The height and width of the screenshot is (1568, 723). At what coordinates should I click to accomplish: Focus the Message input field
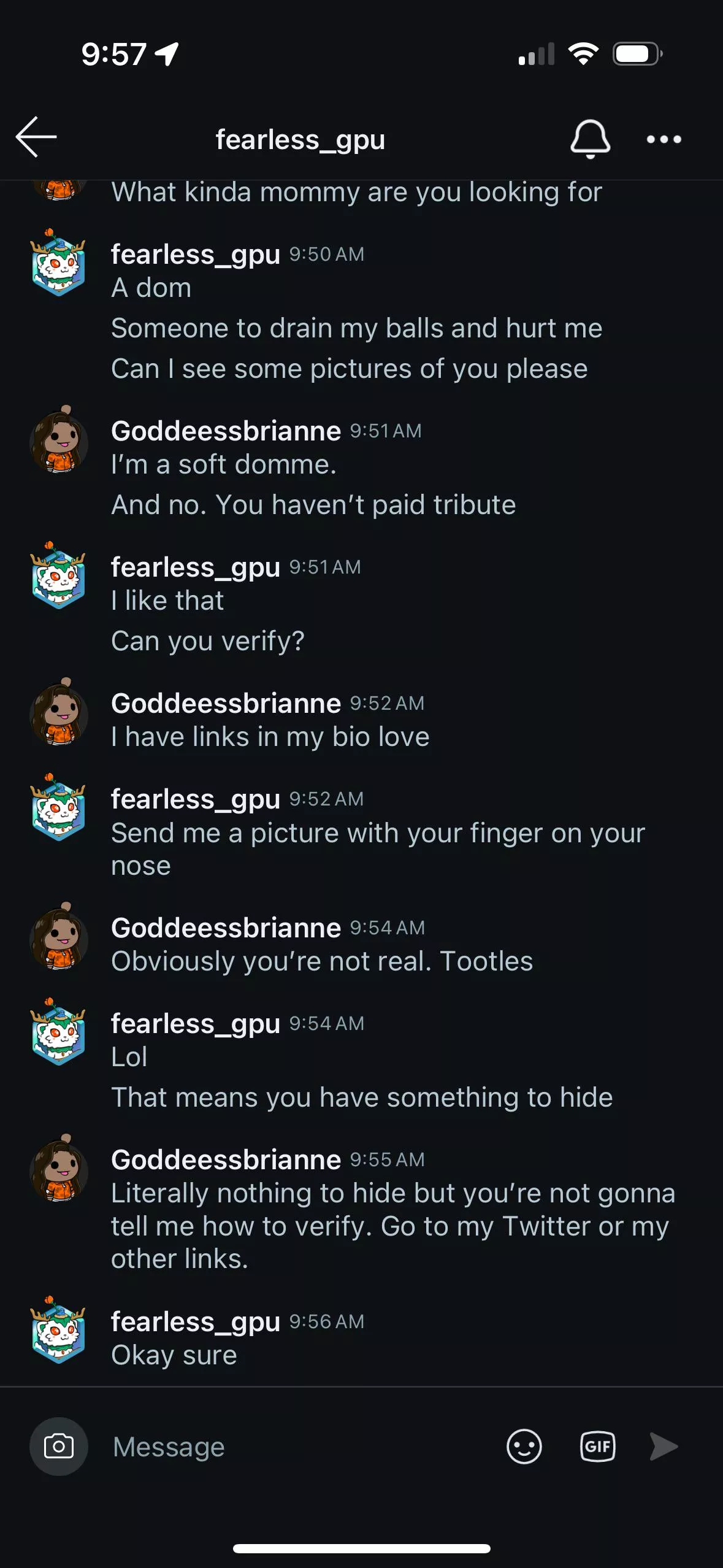300,1446
